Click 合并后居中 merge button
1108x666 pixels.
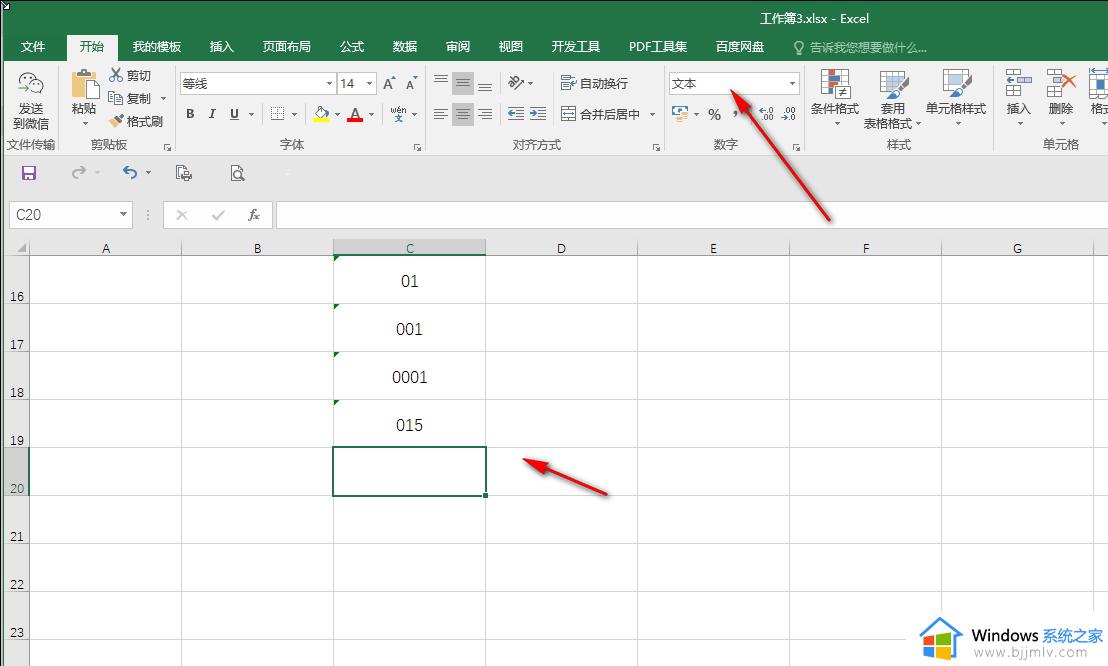point(601,114)
